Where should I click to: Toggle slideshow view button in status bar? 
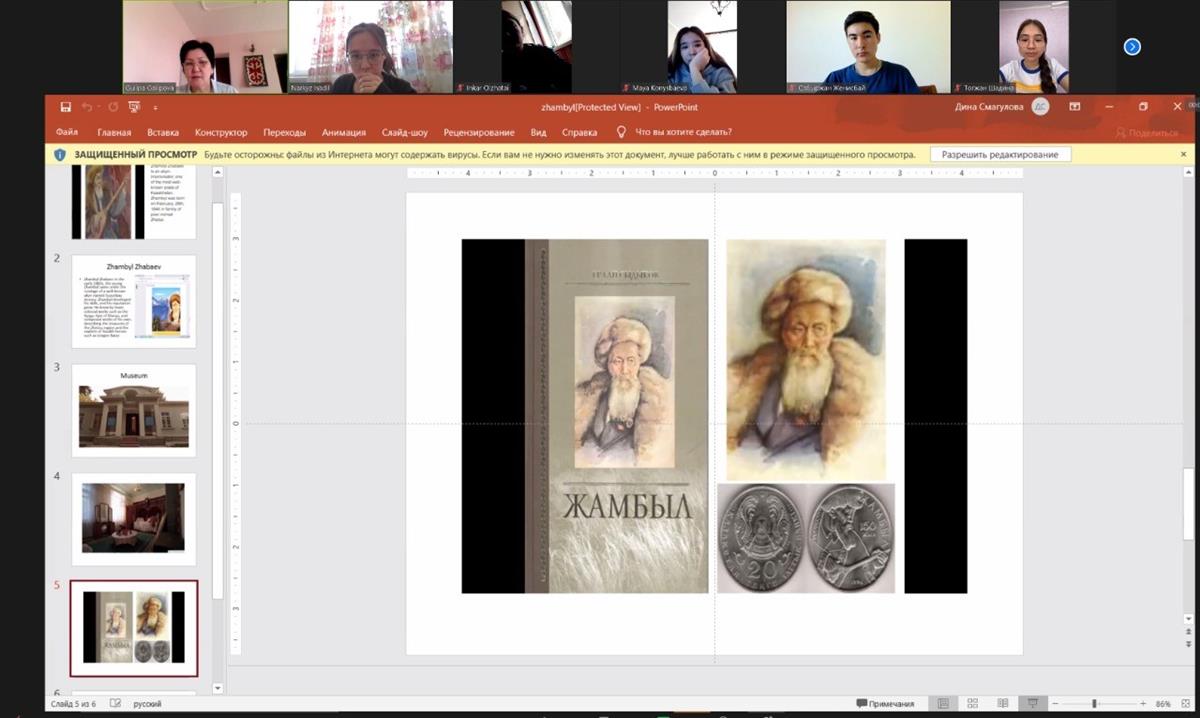click(x=1033, y=704)
